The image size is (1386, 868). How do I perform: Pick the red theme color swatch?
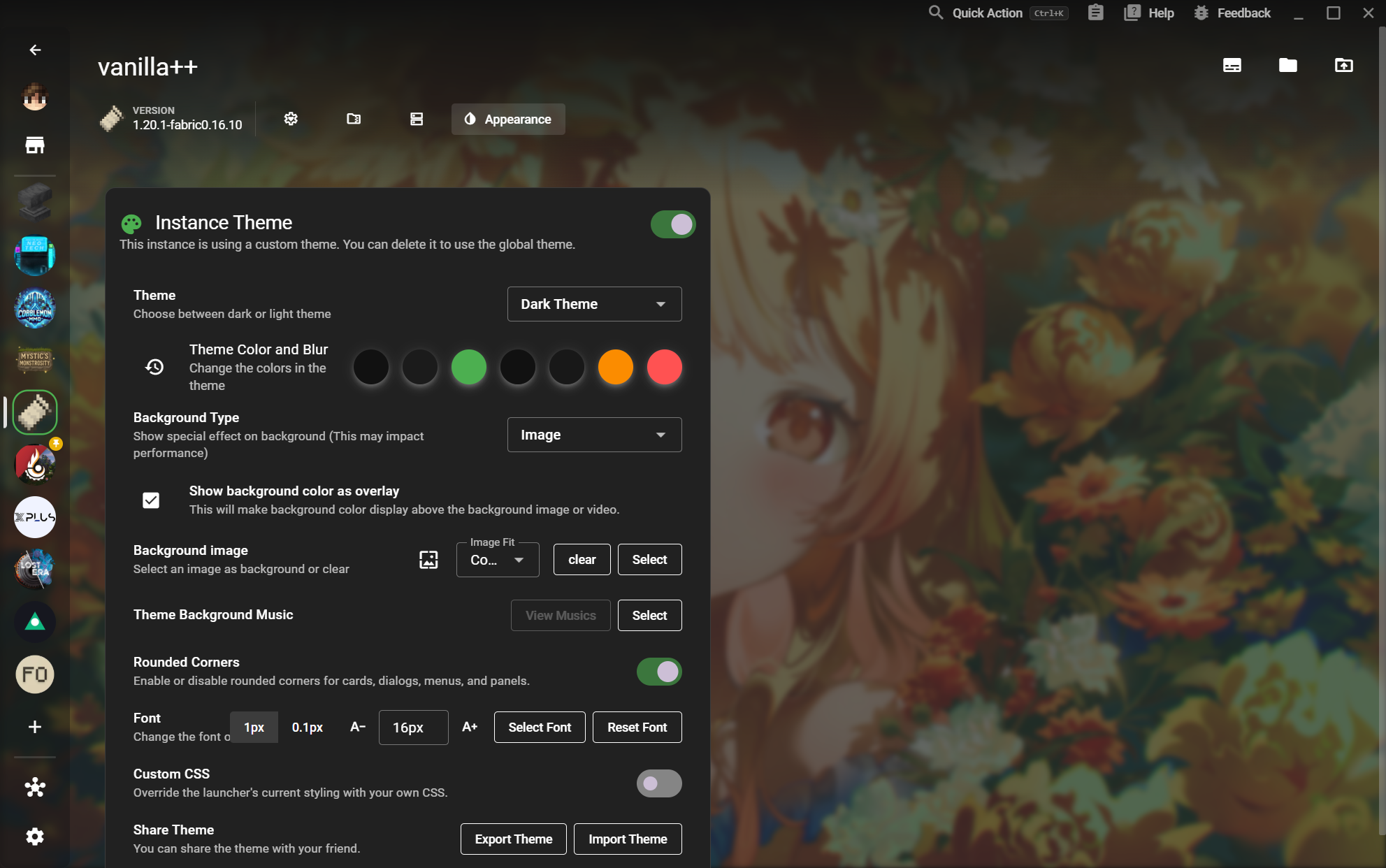coord(665,367)
